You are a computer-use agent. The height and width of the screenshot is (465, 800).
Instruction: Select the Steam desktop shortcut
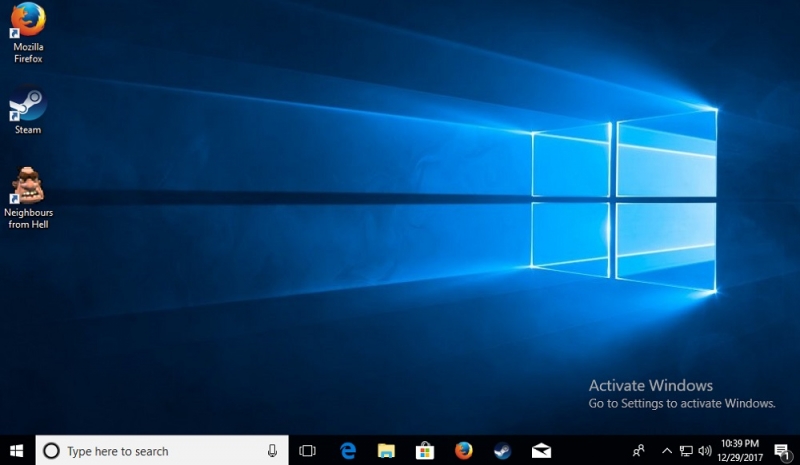point(28,111)
